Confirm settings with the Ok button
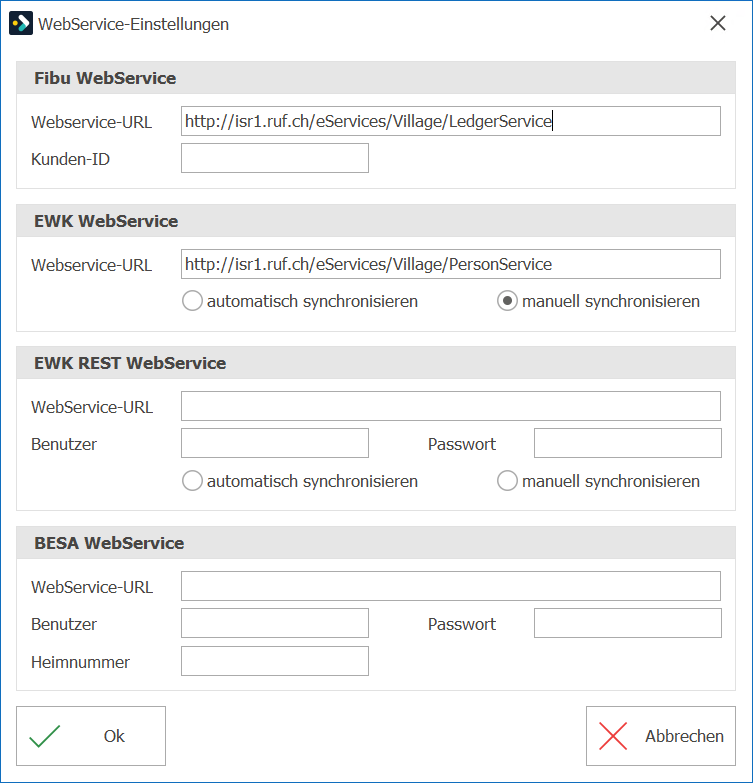Image resolution: width=753 pixels, height=783 pixels. click(x=91, y=736)
